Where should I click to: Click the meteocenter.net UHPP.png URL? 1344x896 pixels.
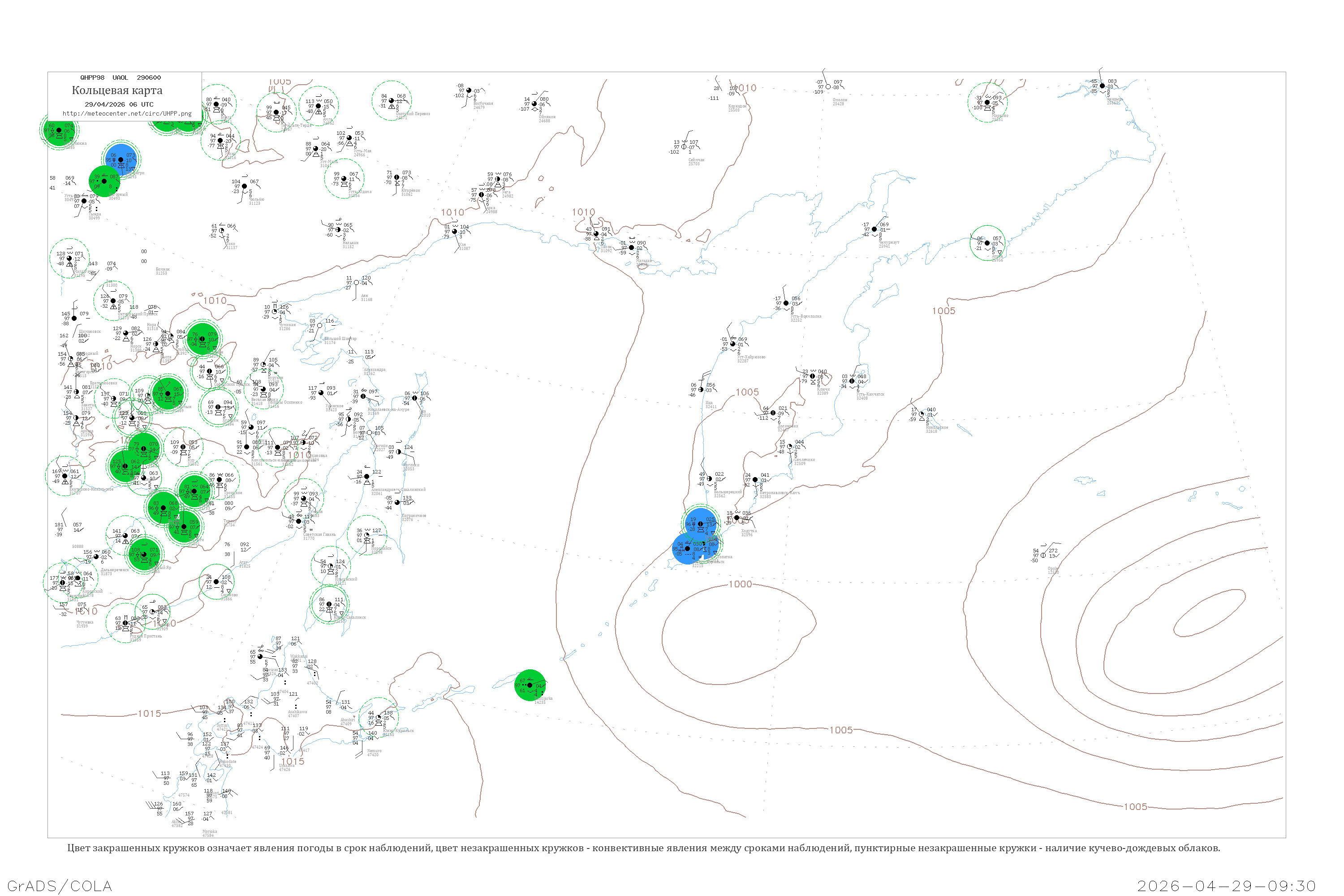click(127, 114)
